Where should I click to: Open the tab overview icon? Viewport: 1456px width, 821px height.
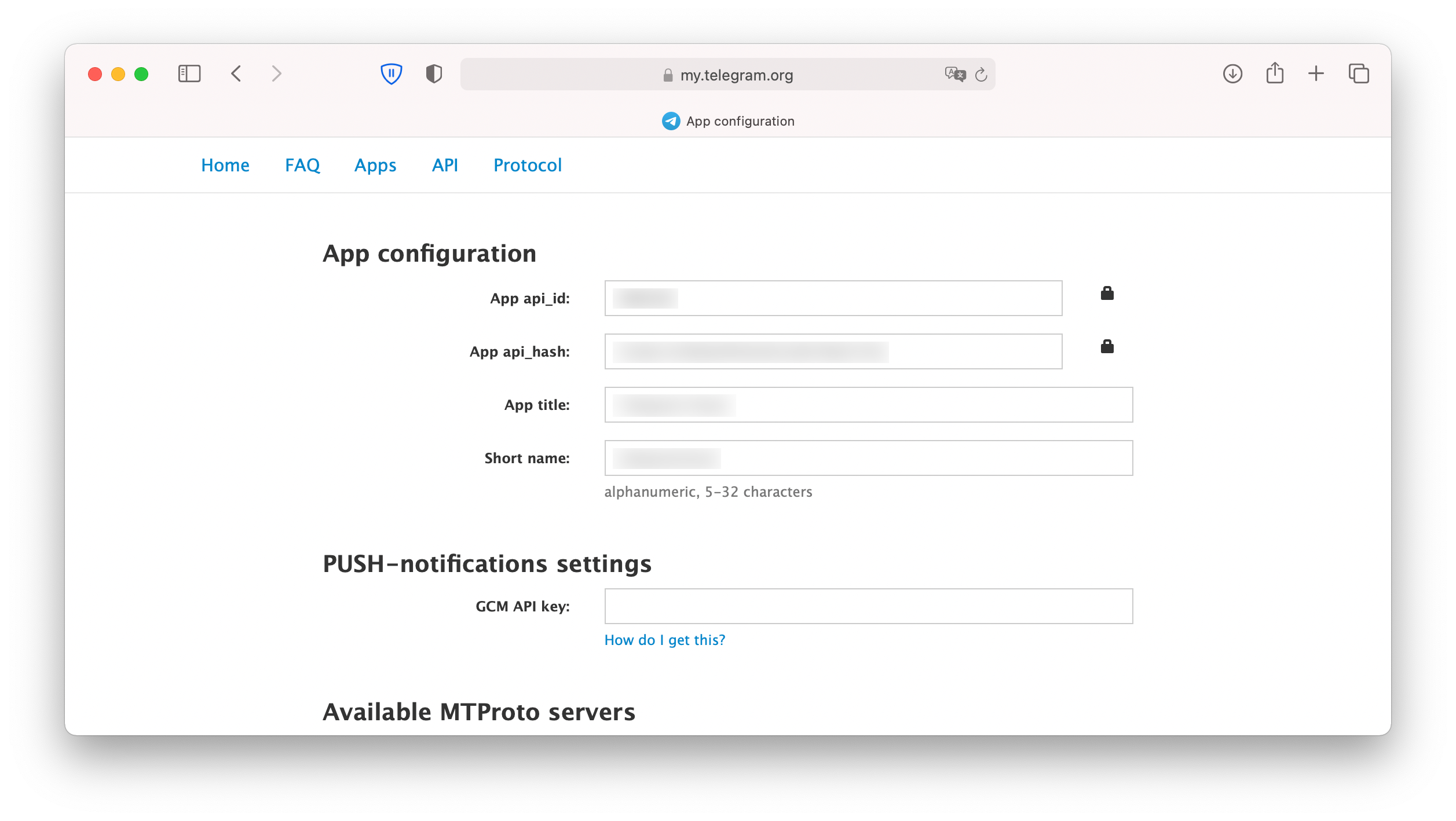click(1359, 74)
